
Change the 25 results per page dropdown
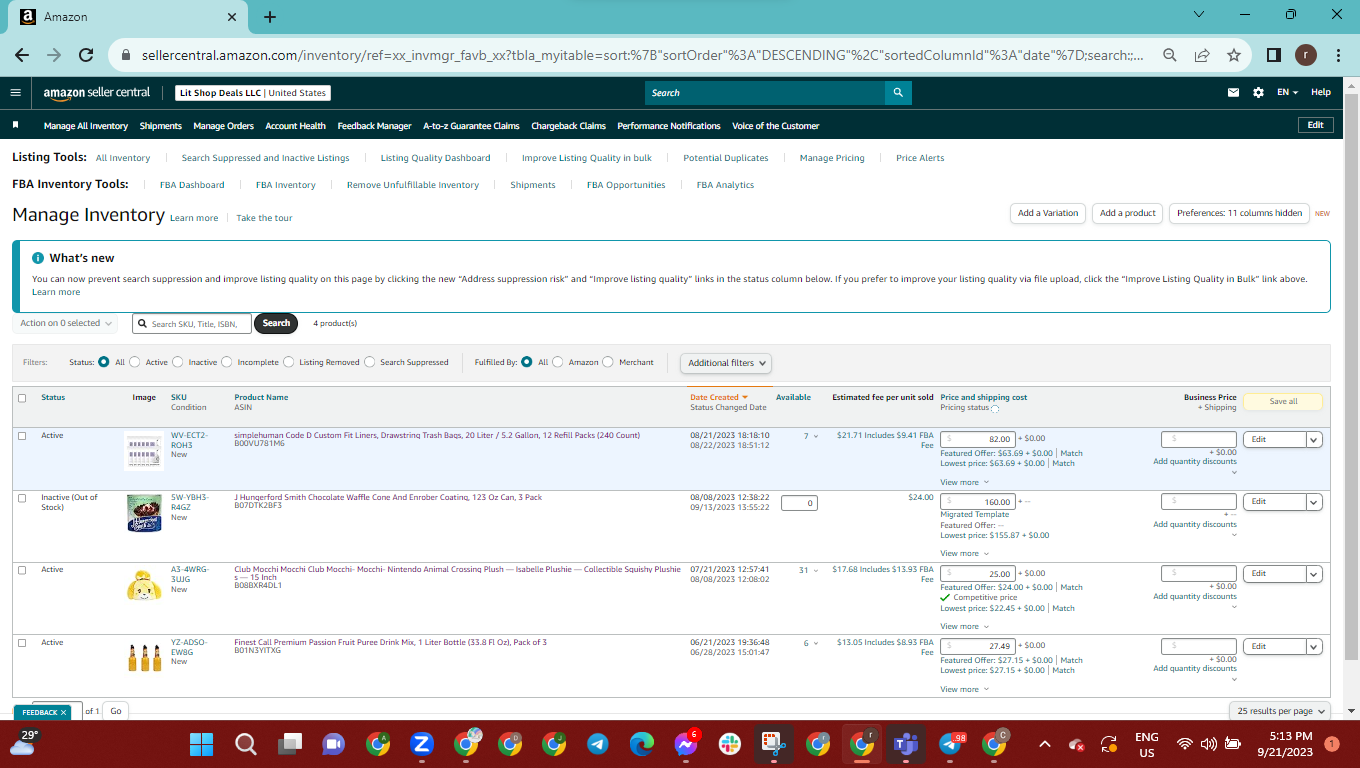click(1281, 711)
